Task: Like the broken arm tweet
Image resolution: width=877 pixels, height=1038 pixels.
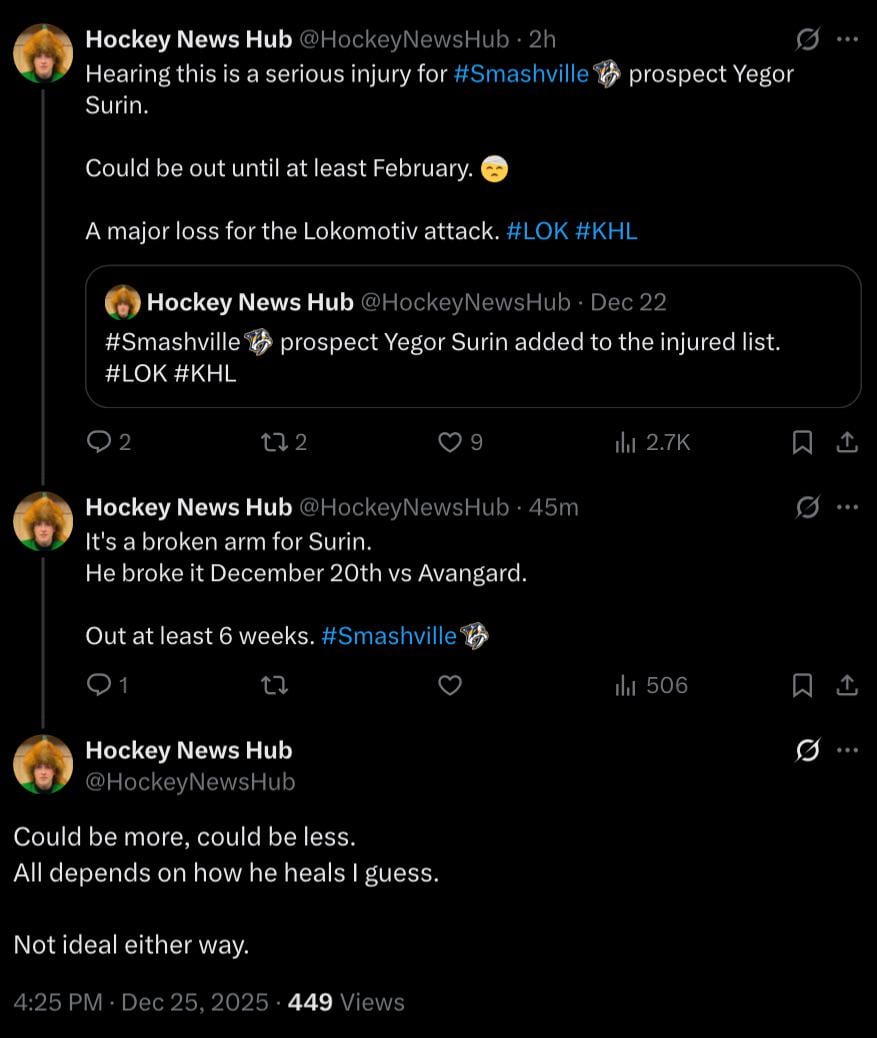Action: (x=451, y=685)
